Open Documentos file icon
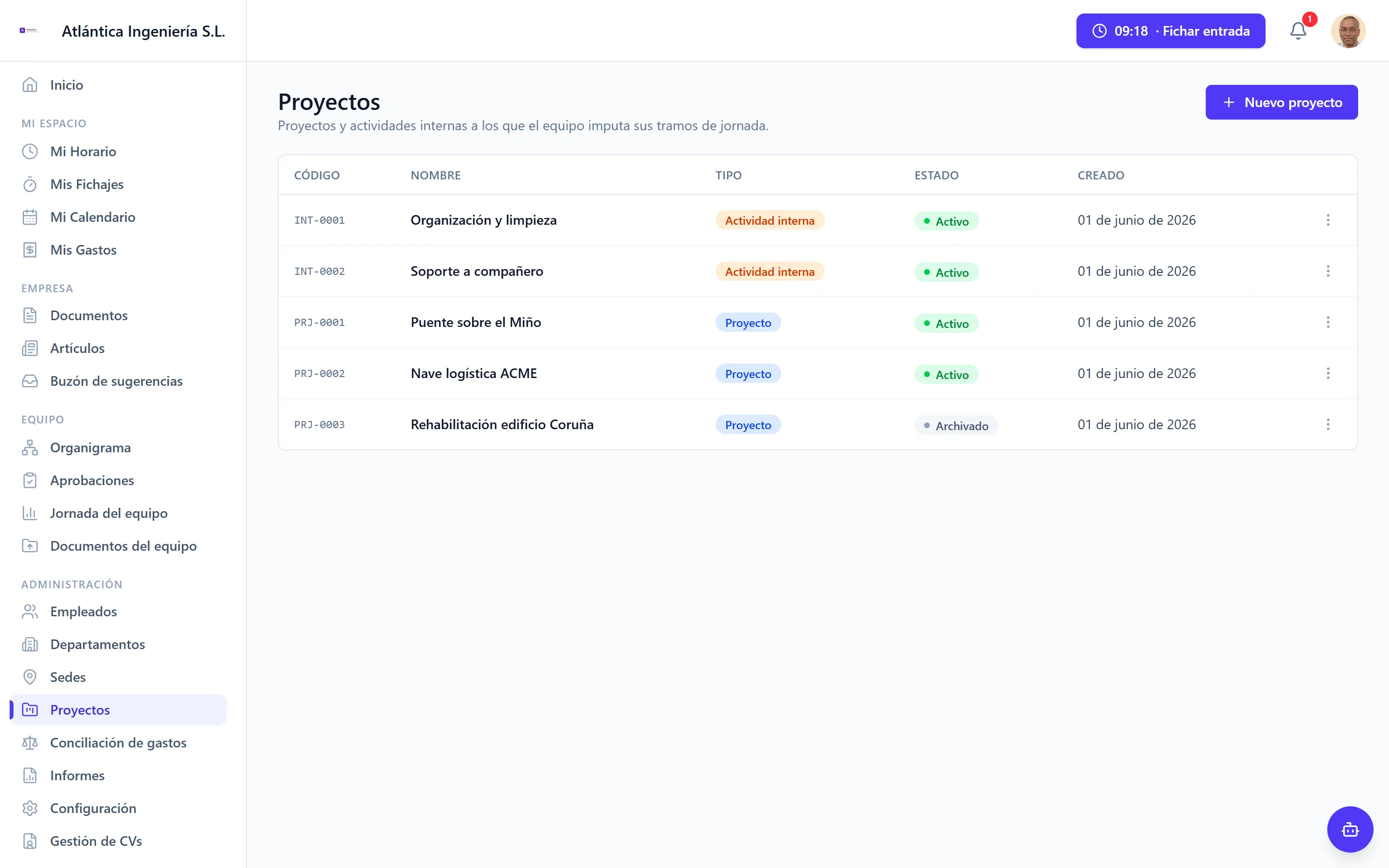 30,315
